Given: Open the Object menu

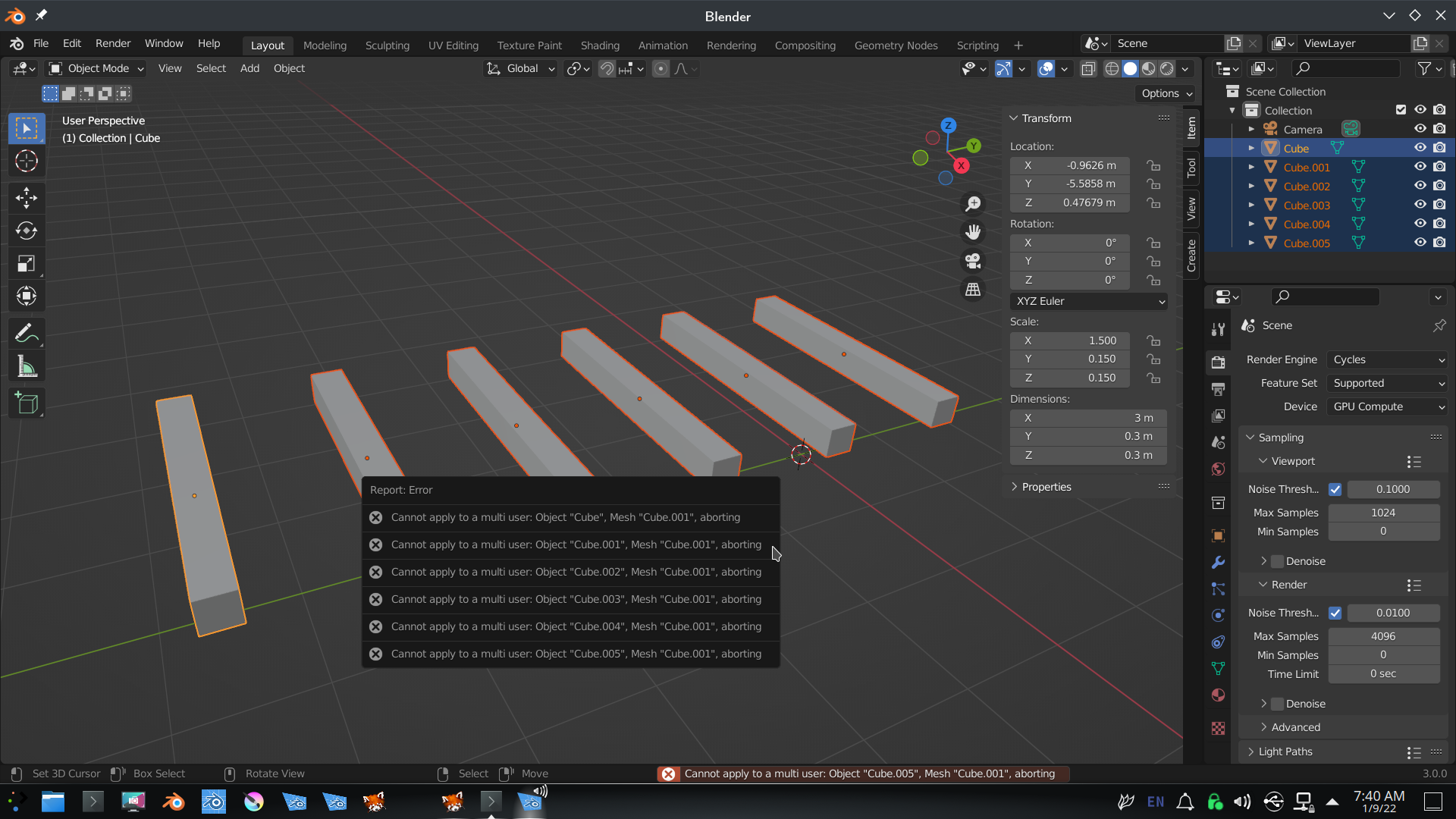Looking at the screenshot, I should click(289, 68).
